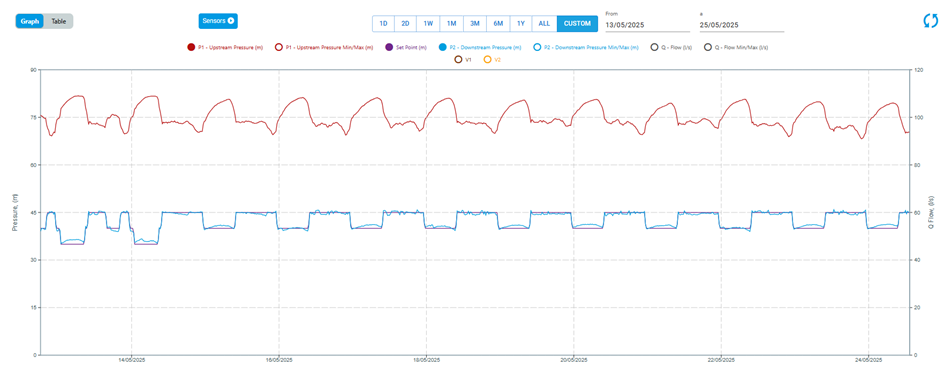
Task: Click the 24/05/2025 x-axis label
Action: click(x=868, y=360)
